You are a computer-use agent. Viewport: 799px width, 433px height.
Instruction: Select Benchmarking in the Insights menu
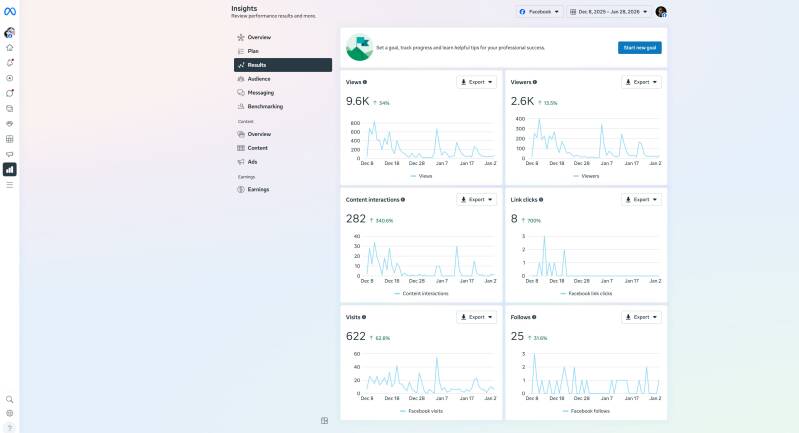point(265,106)
